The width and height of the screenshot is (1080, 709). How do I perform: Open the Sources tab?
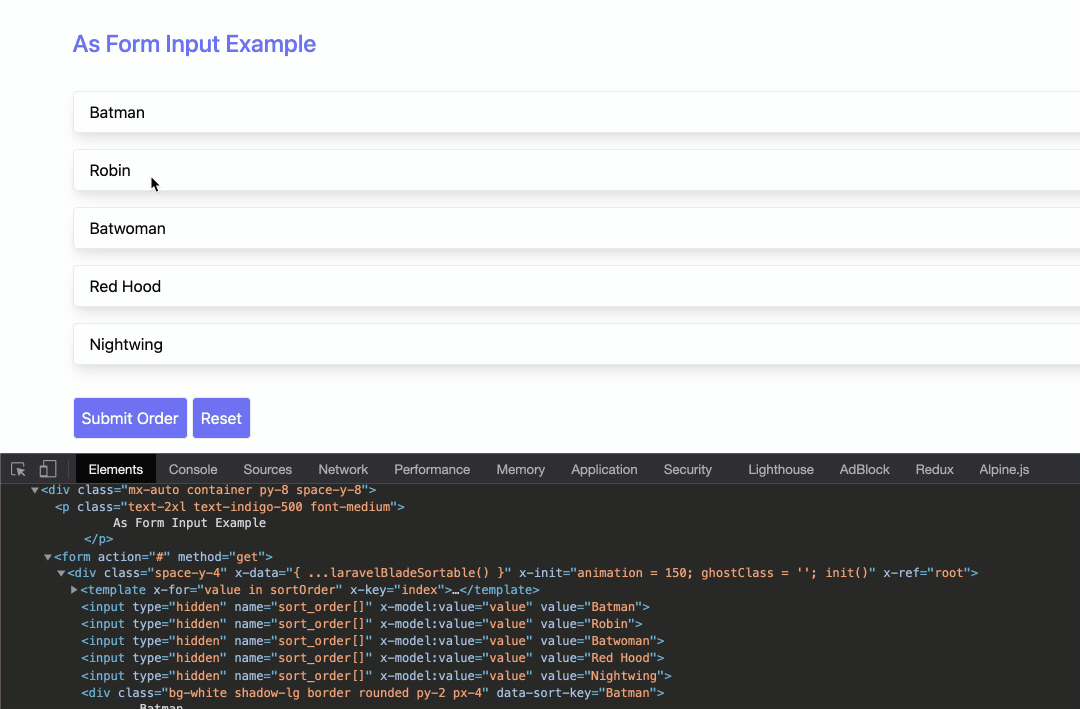pos(267,469)
